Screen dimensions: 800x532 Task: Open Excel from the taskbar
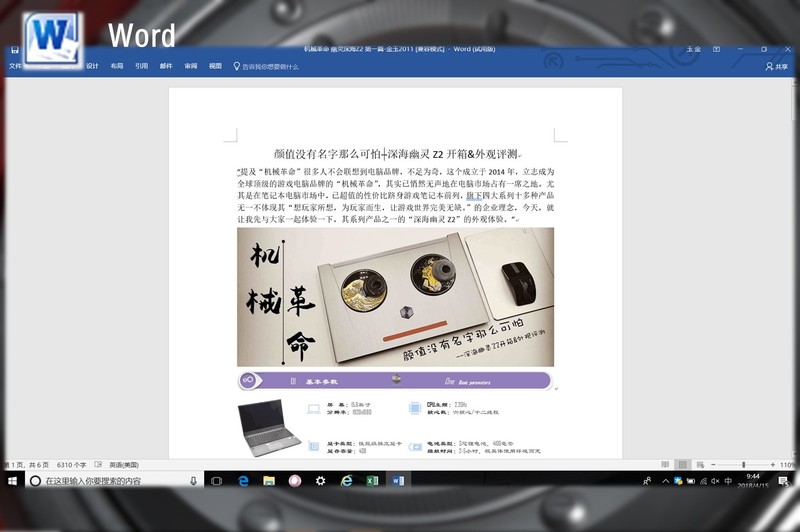point(372,480)
